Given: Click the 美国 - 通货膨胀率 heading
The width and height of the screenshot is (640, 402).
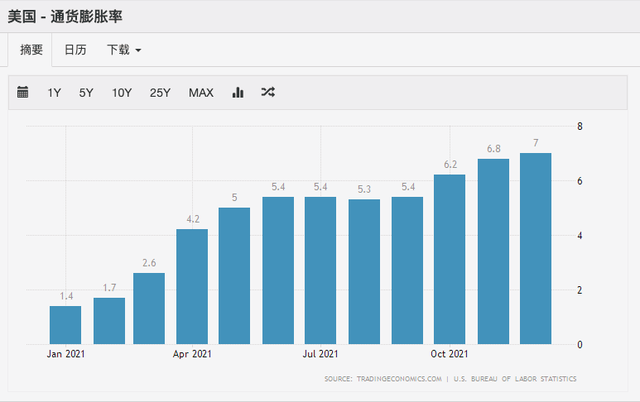Looking at the screenshot, I should click(65, 16).
